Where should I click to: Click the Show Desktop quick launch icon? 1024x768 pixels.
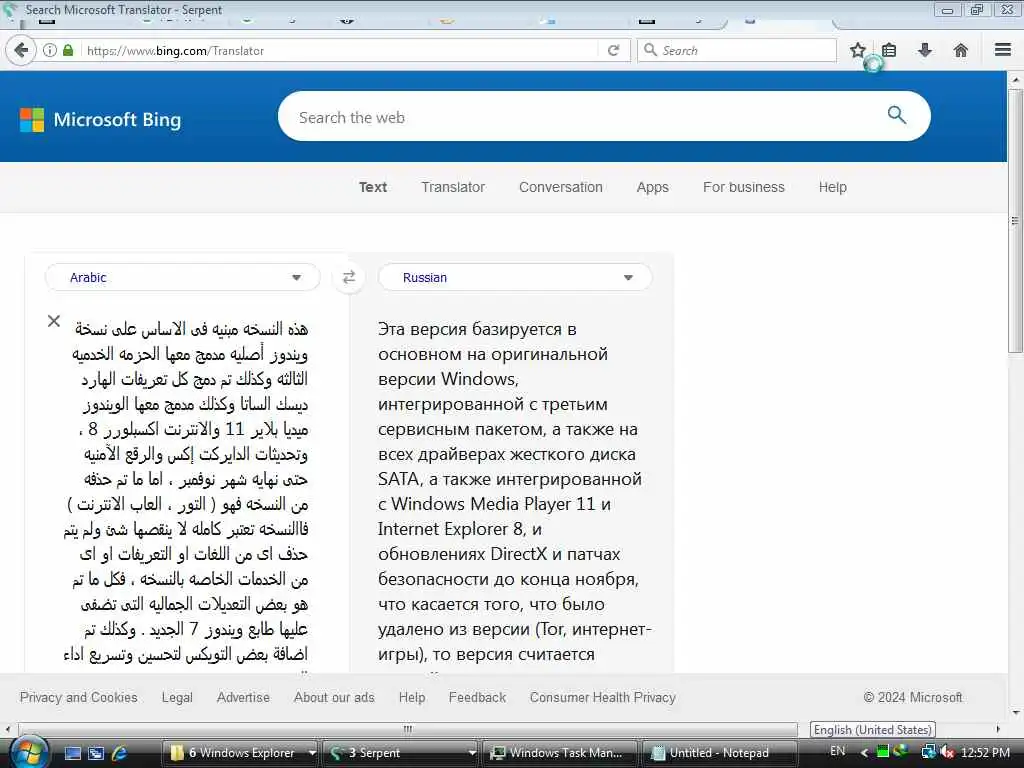[72, 753]
